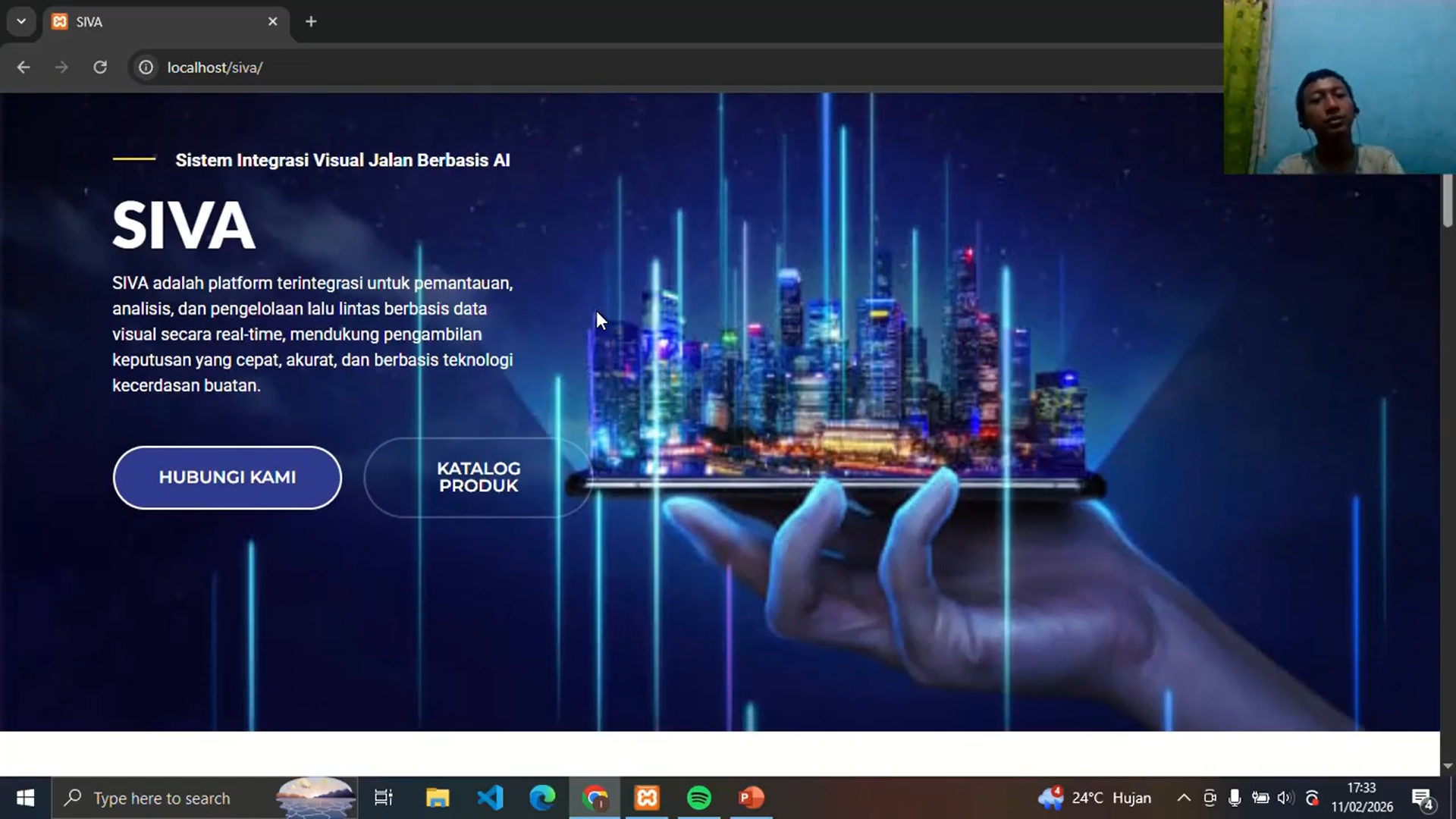Open a new browser tab

(311, 22)
